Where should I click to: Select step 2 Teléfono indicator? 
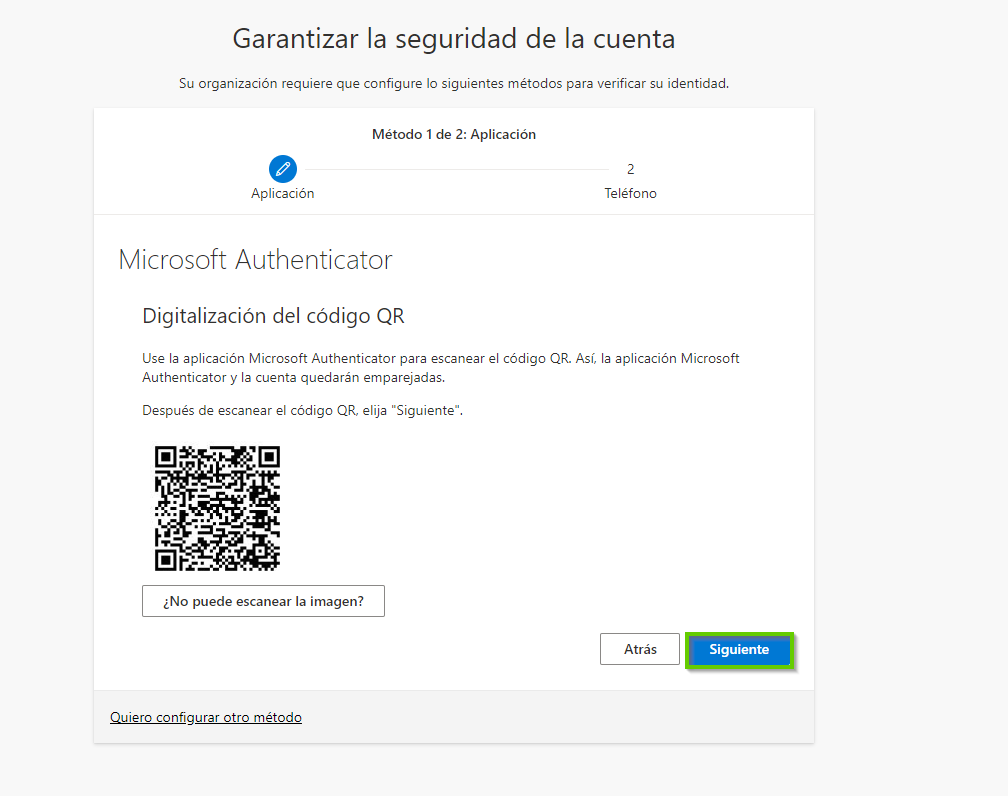tap(631, 169)
